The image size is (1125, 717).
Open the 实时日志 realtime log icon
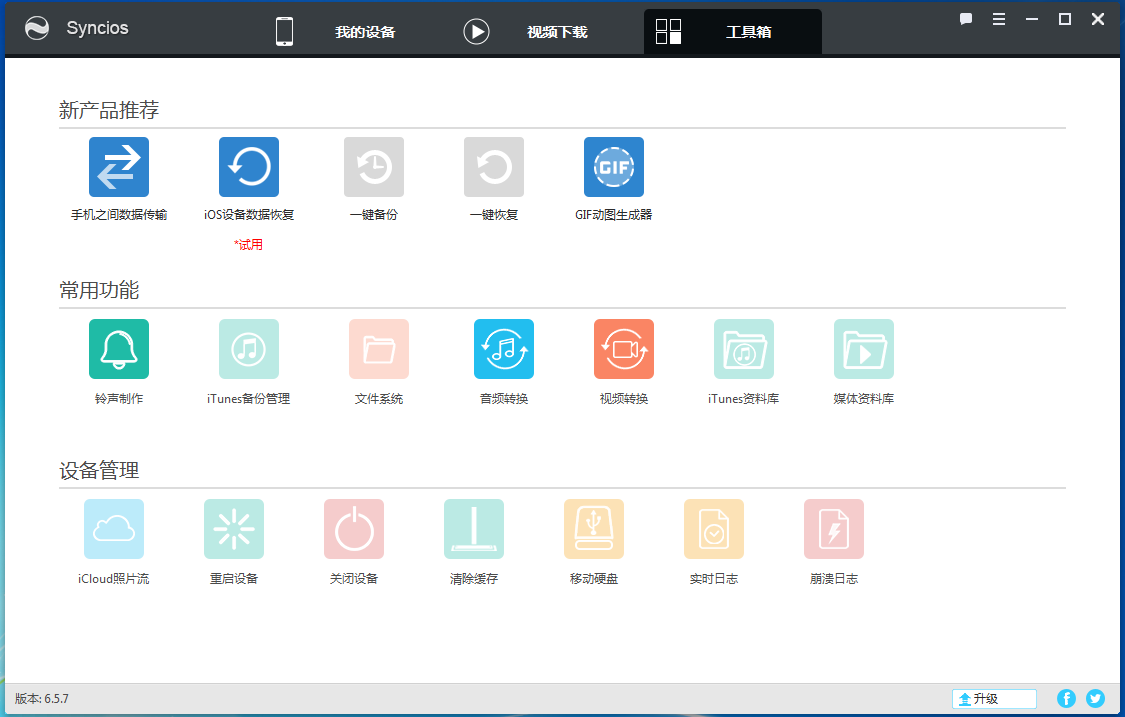coord(714,529)
